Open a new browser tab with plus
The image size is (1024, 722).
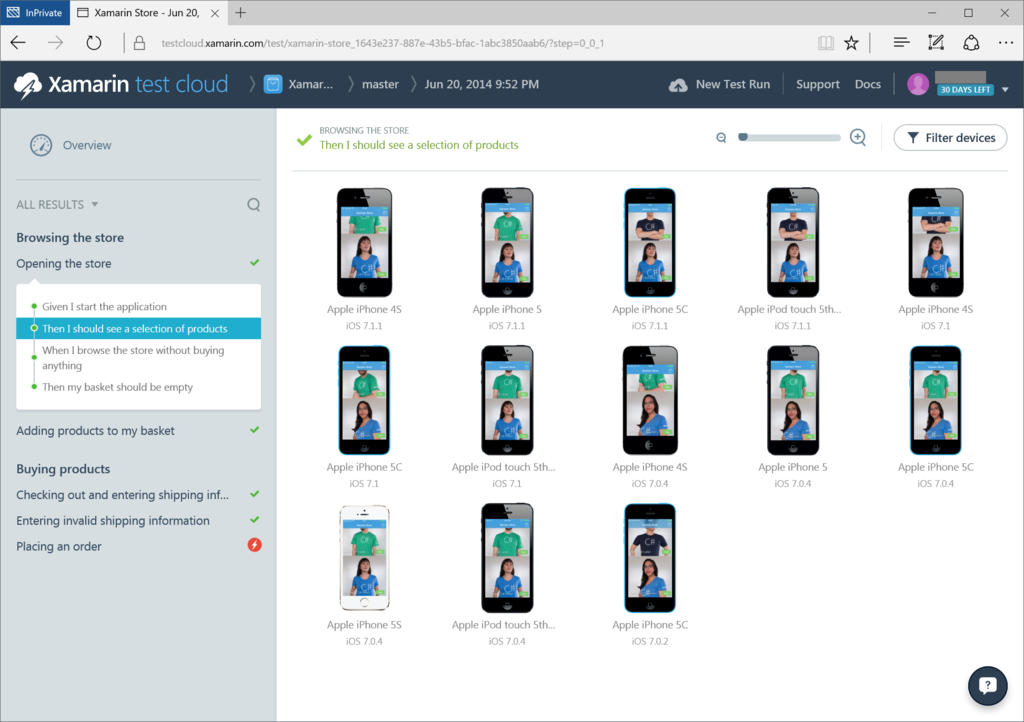(240, 12)
